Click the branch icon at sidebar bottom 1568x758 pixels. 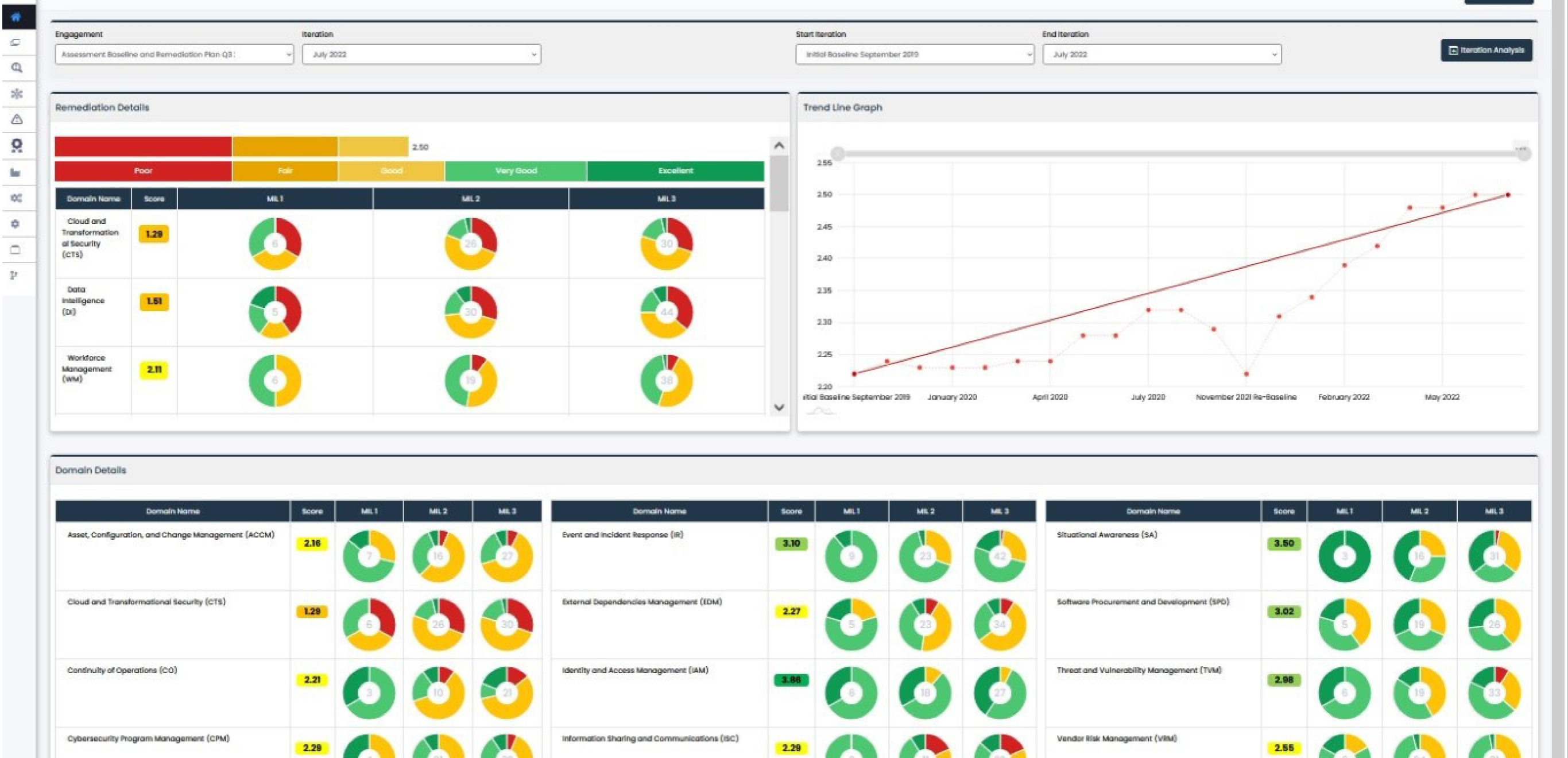click(x=14, y=275)
